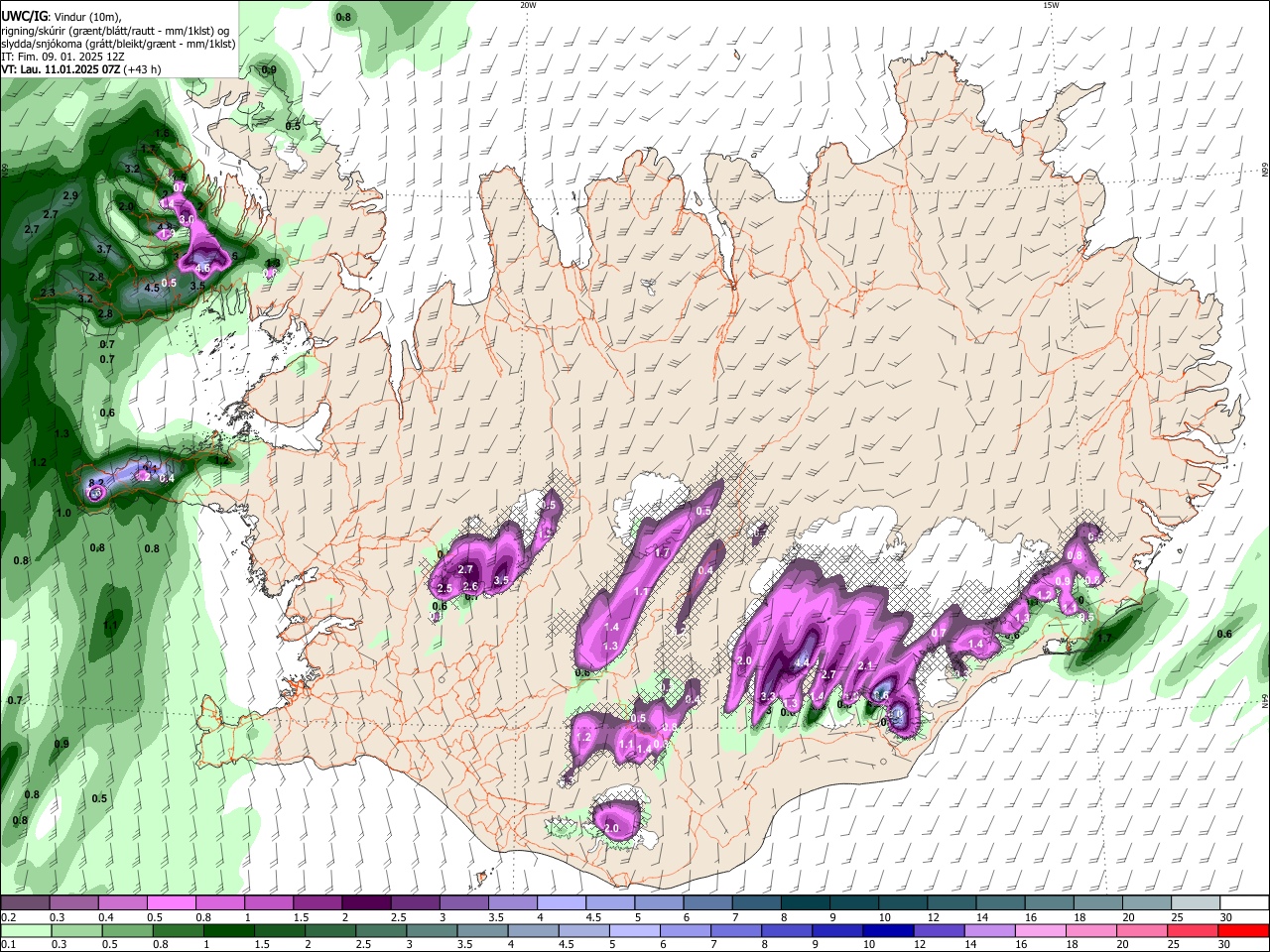Click the 'rigning/skúrir' line in the title box
The width and height of the screenshot is (1270, 952).
coord(115,31)
